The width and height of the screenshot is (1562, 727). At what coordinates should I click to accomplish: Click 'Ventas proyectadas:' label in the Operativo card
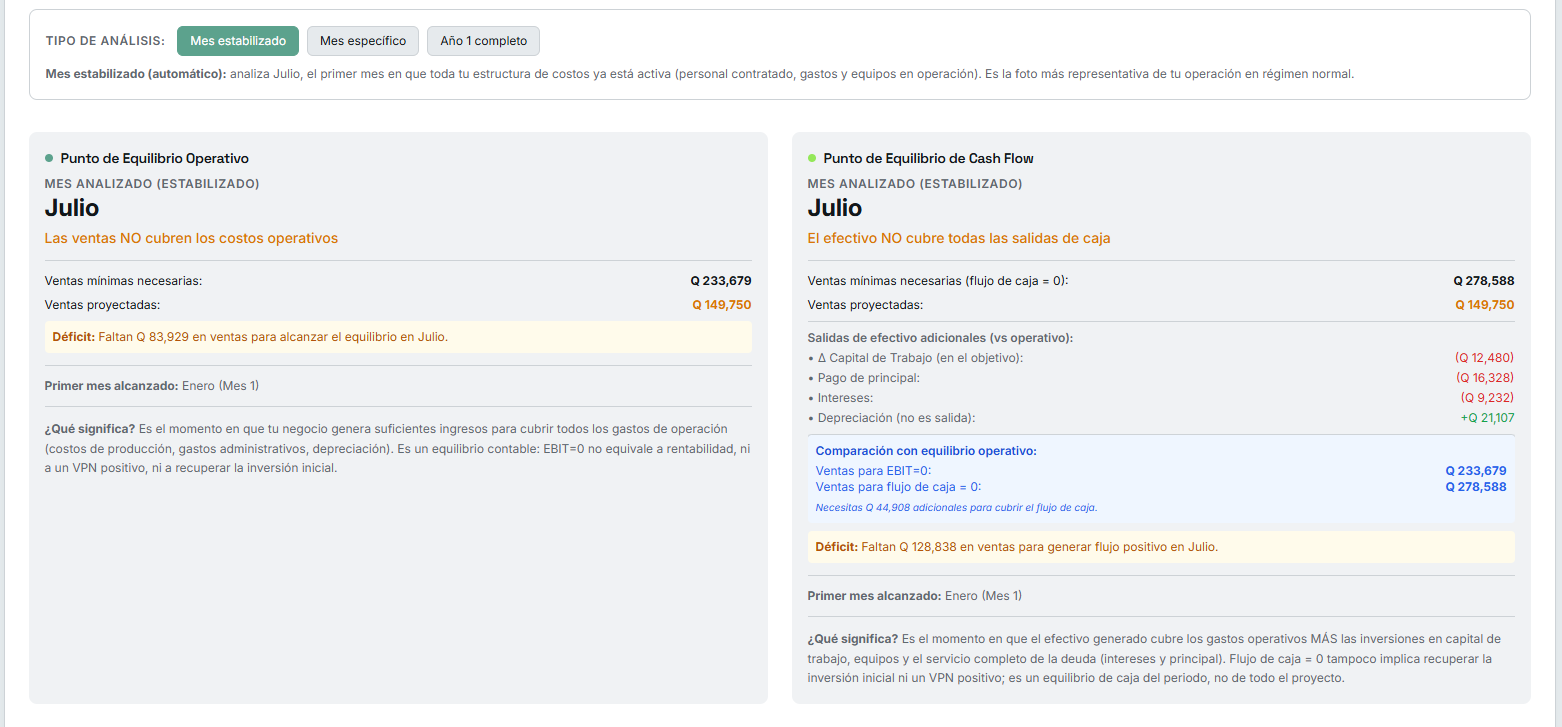[102, 305]
